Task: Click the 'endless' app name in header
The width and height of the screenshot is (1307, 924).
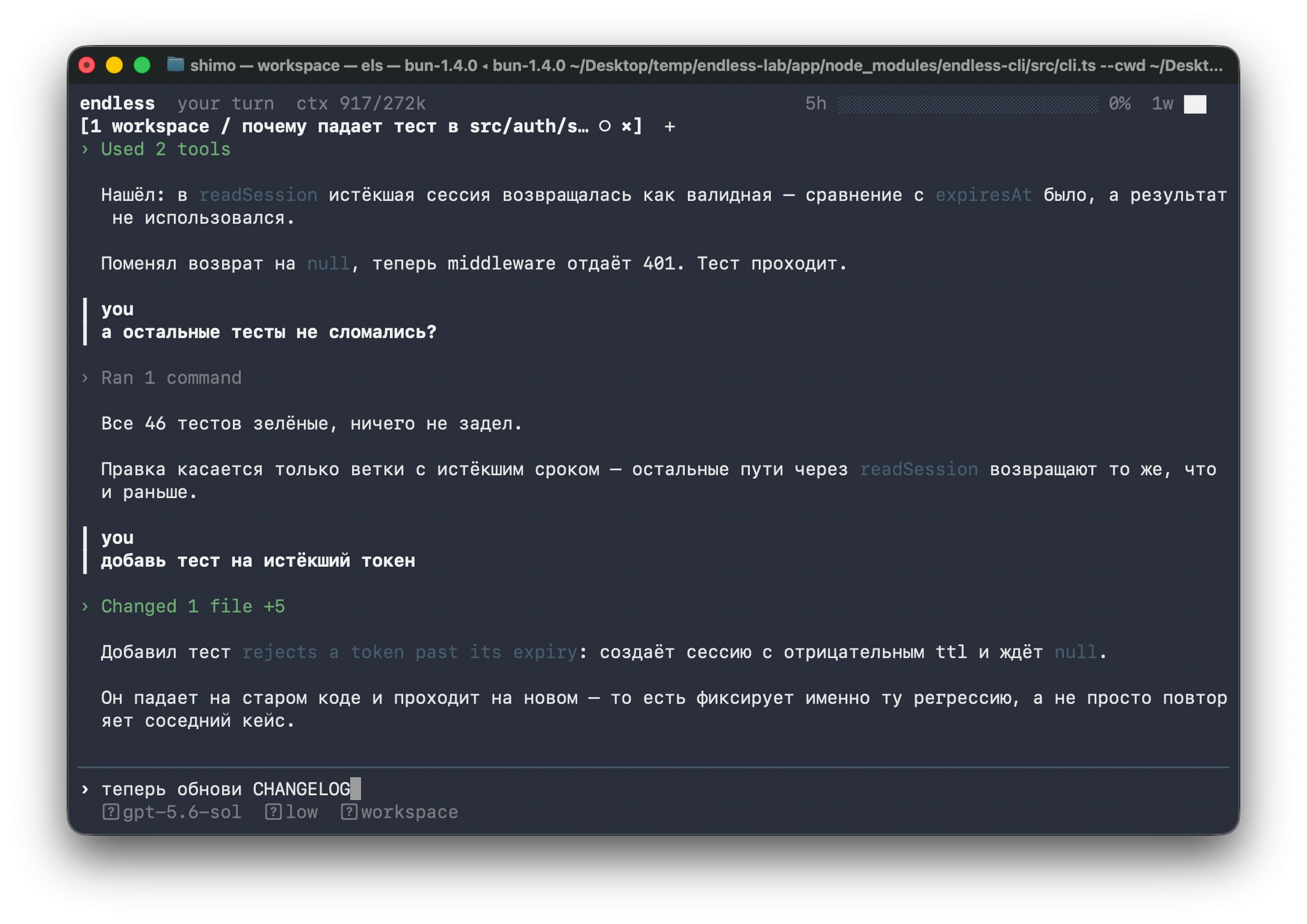Action: pyautogui.click(x=117, y=103)
